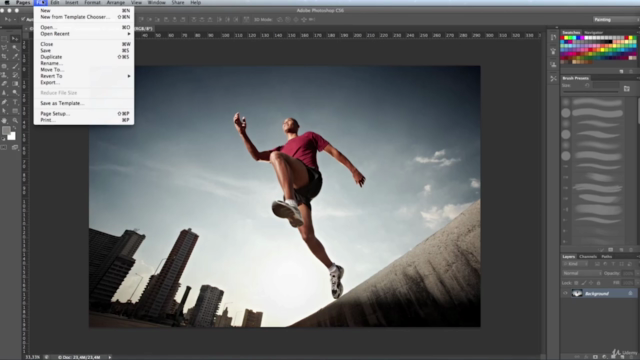Toggle the pixel layer filter icon
This screenshot has height=360, width=640.
597,264
